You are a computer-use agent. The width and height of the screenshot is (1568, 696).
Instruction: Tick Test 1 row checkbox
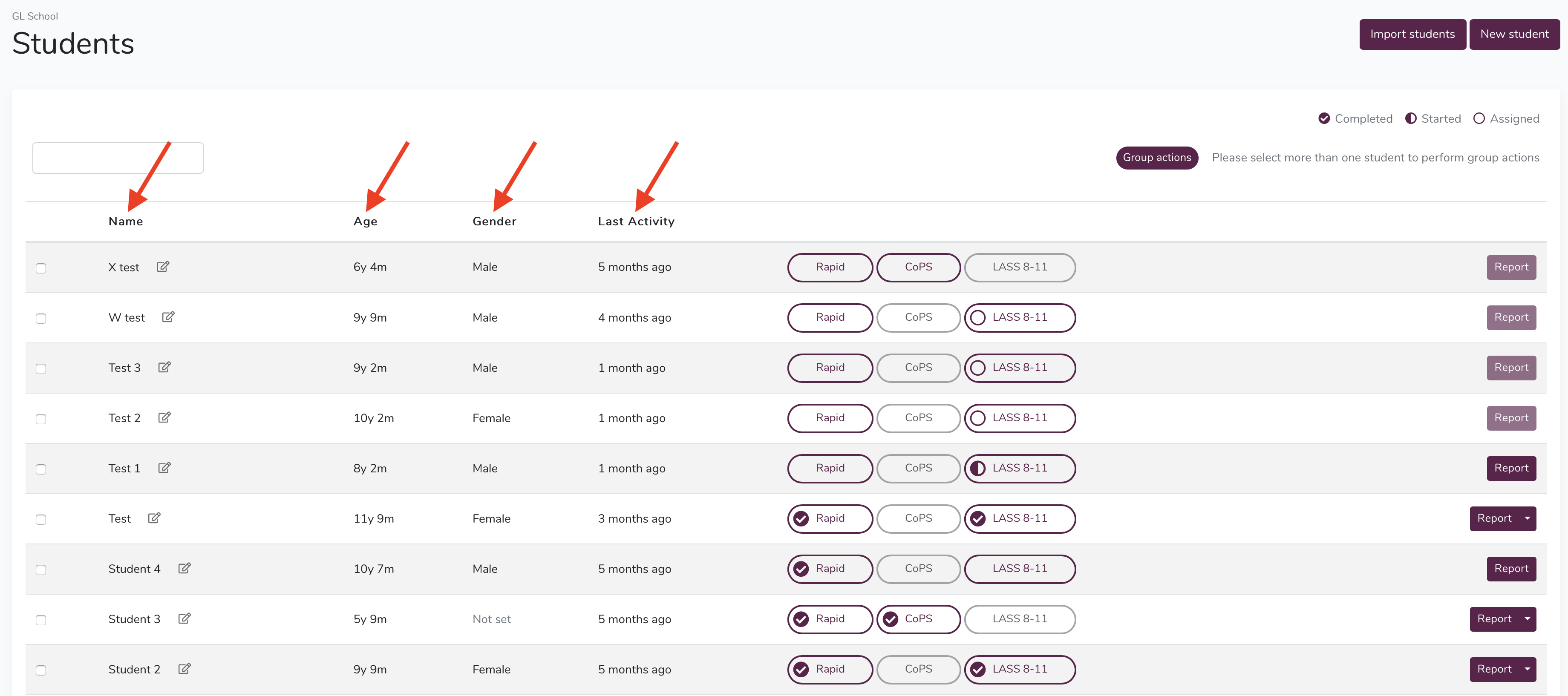coord(41,469)
